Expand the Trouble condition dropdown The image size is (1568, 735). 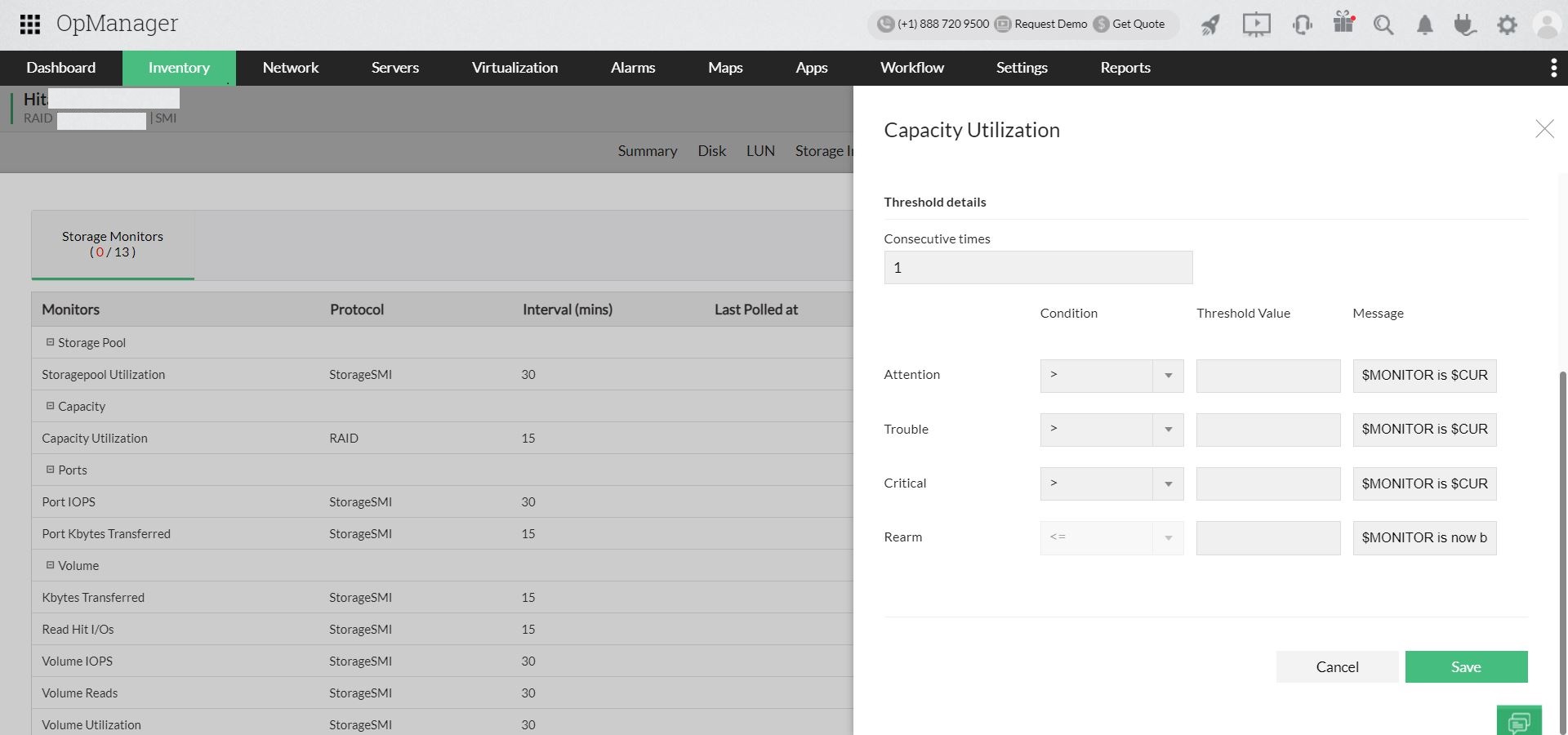(1111, 430)
